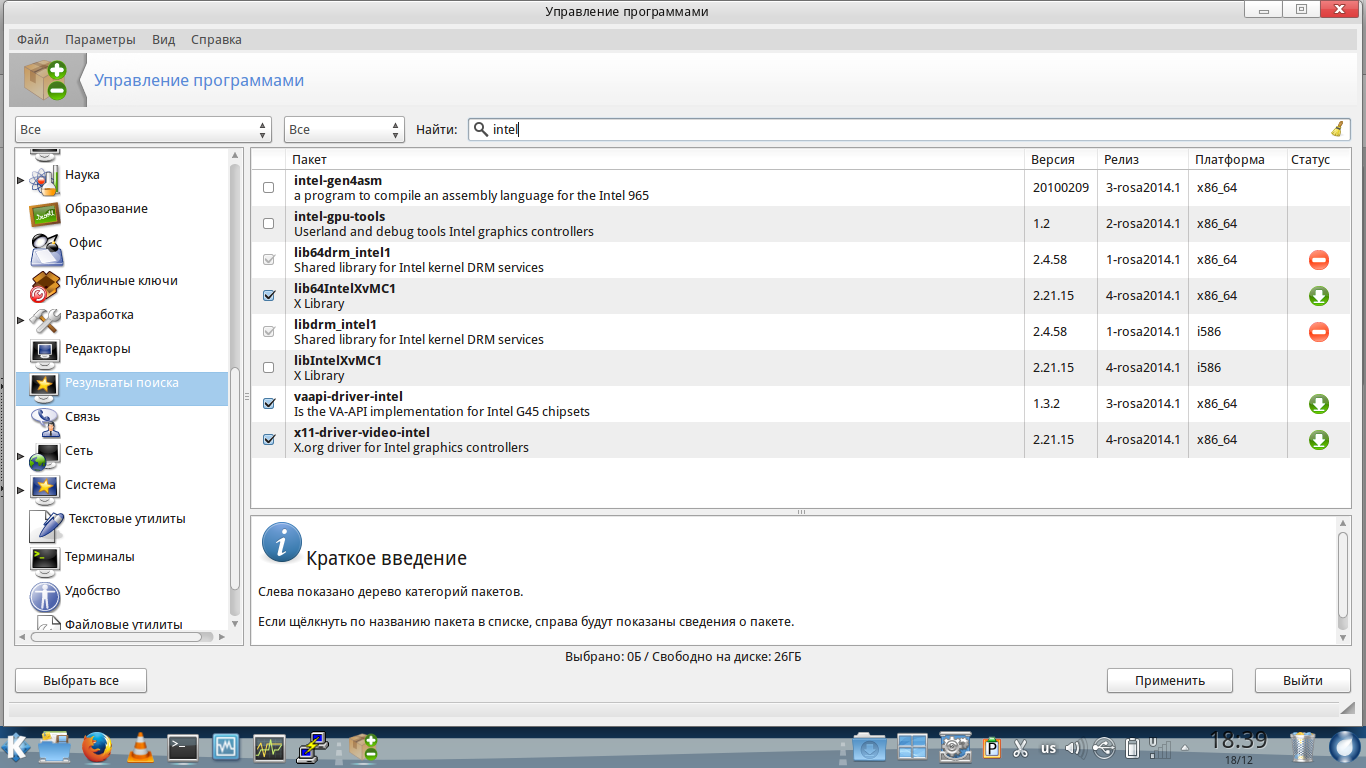Launch Firefox from the taskbar
Viewport: 1366px width, 768px height.
pyautogui.click(x=96, y=746)
